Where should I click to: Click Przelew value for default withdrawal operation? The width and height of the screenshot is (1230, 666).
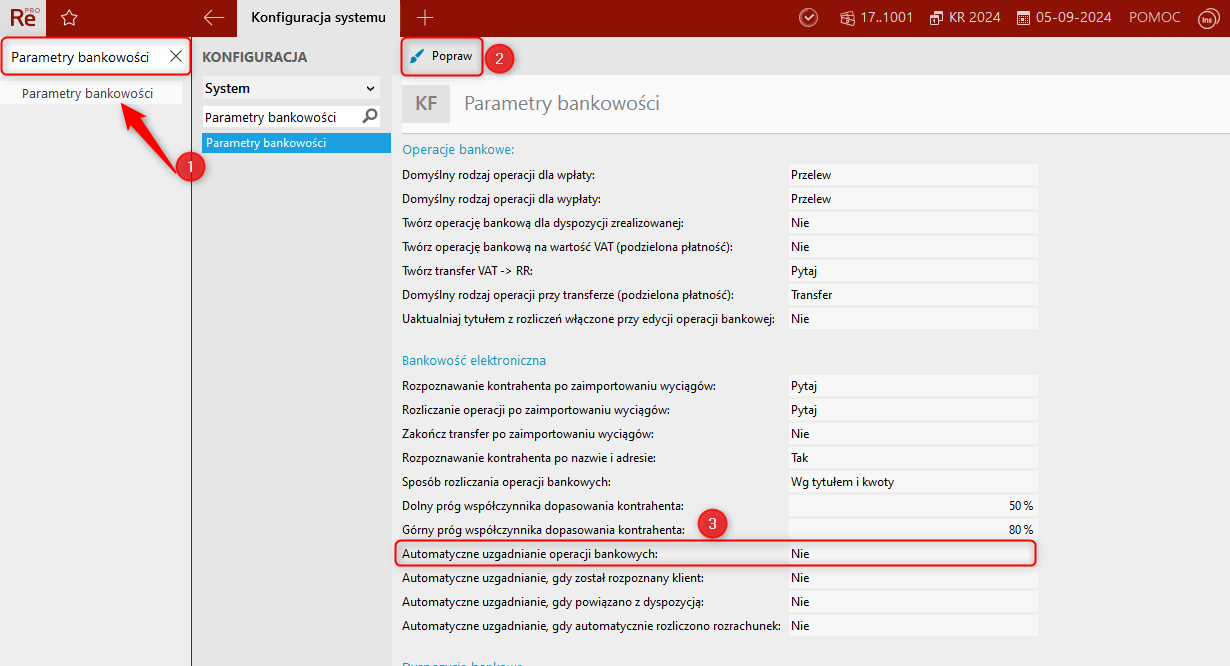pyautogui.click(x=912, y=199)
